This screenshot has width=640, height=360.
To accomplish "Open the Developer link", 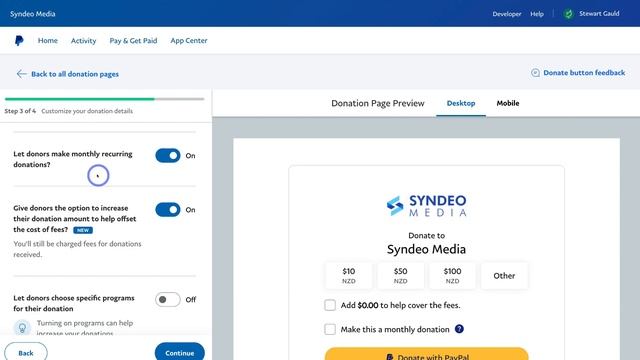I will 507,14.
